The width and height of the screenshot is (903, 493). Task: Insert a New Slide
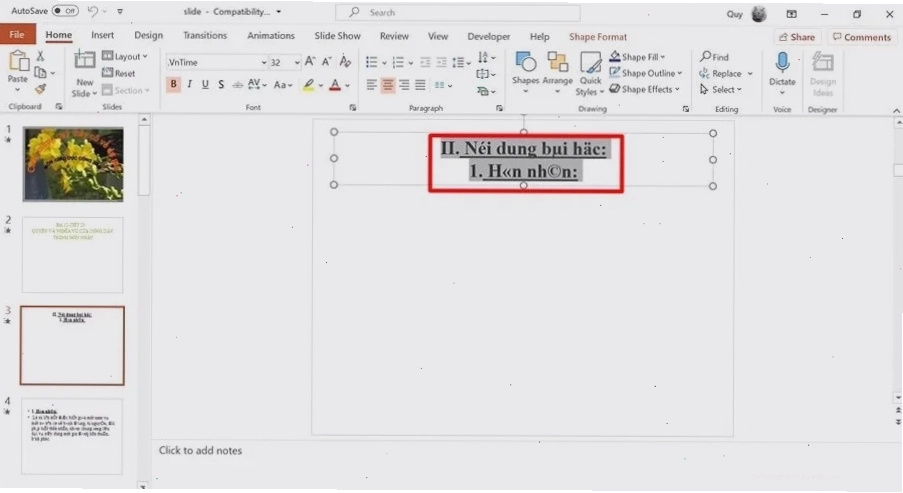(x=84, y=74)
